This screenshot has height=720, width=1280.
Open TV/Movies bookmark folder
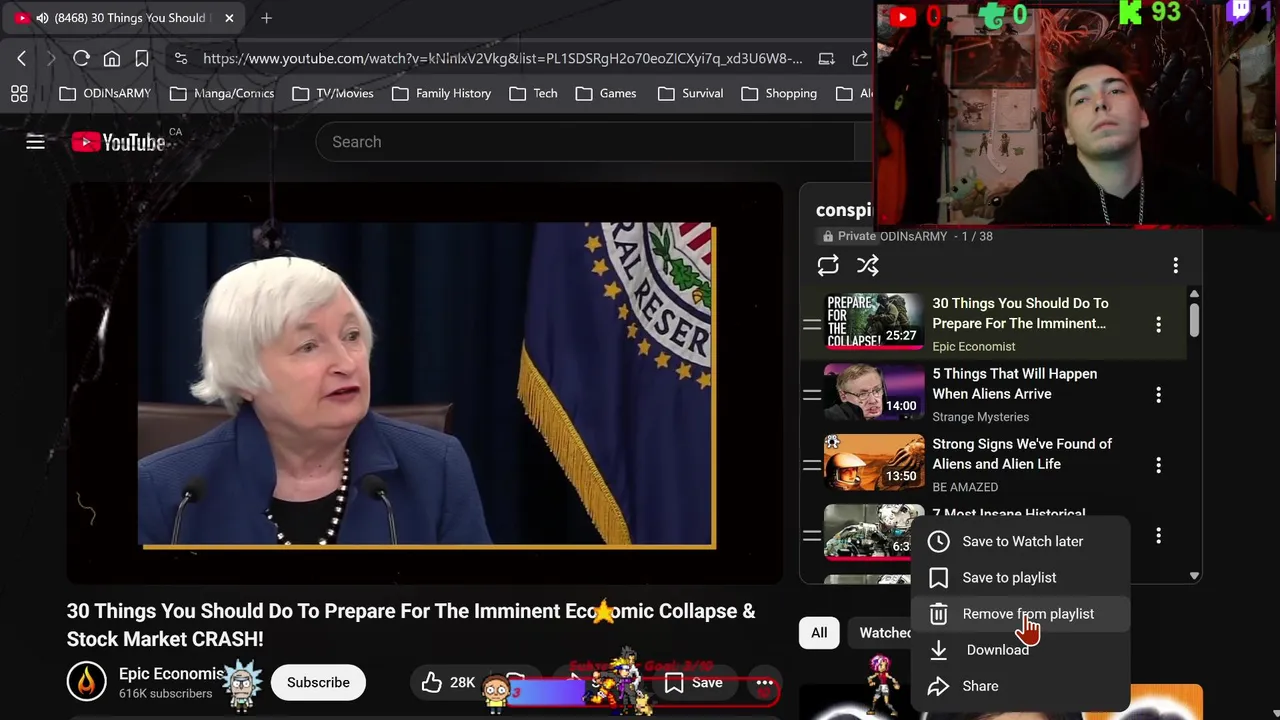coord(333,93)
